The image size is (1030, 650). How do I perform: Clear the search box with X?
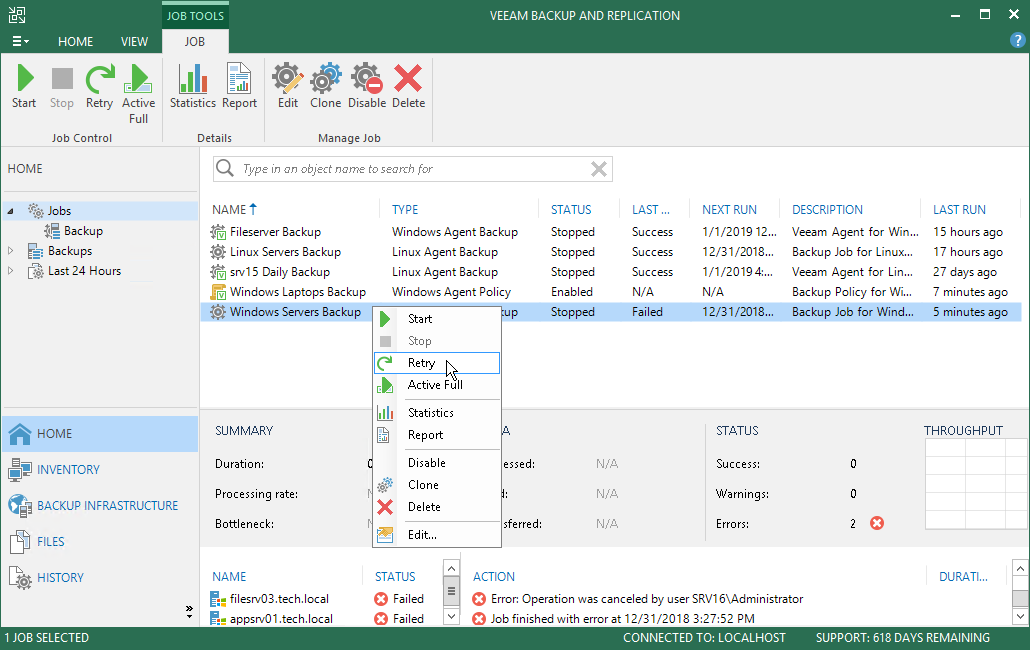point(598,169)
